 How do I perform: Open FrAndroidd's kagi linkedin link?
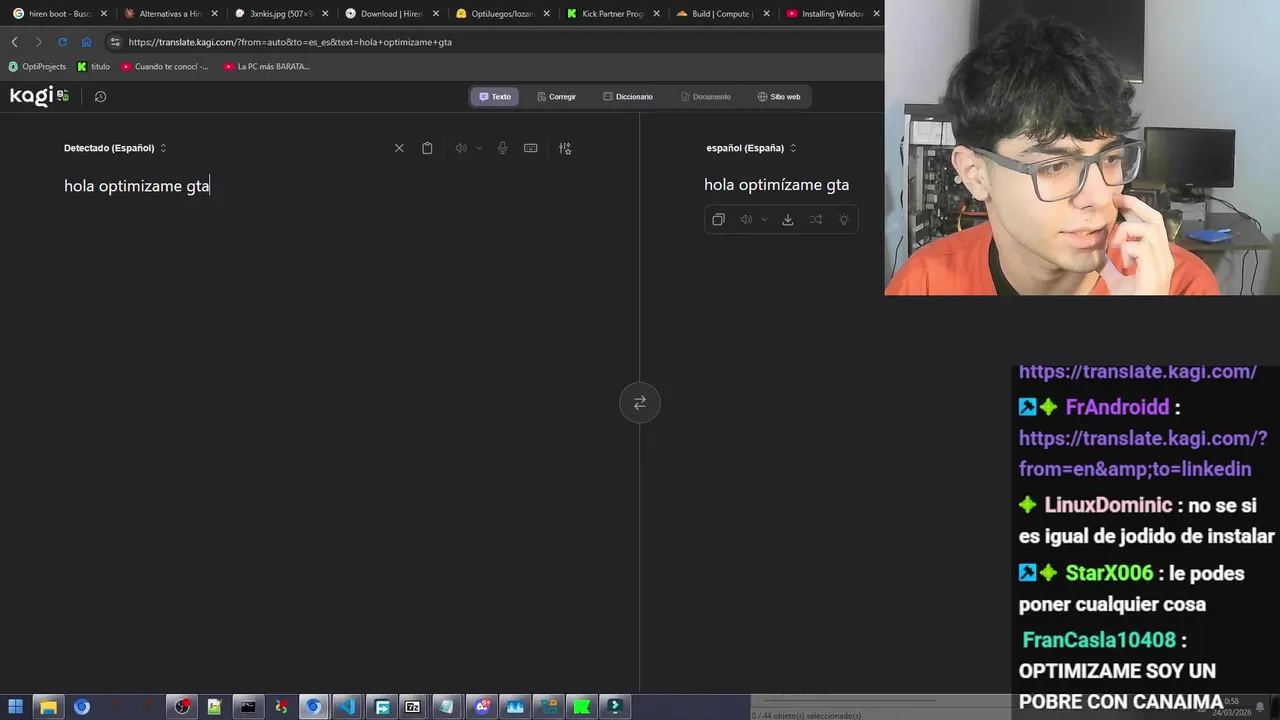point(1142,454)
